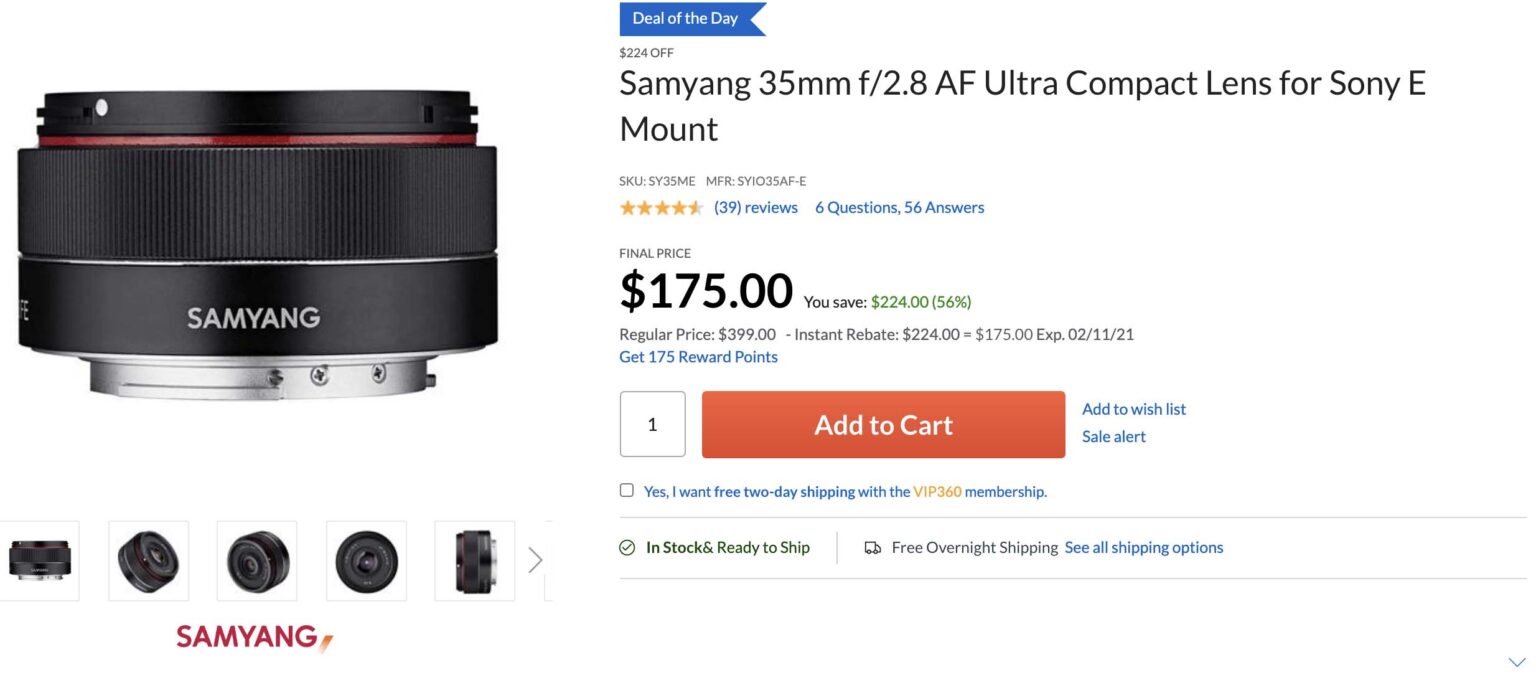Click the truck icon beside Free Overnight Shipping
The image size is (1536, 675).
click(873, 547)
